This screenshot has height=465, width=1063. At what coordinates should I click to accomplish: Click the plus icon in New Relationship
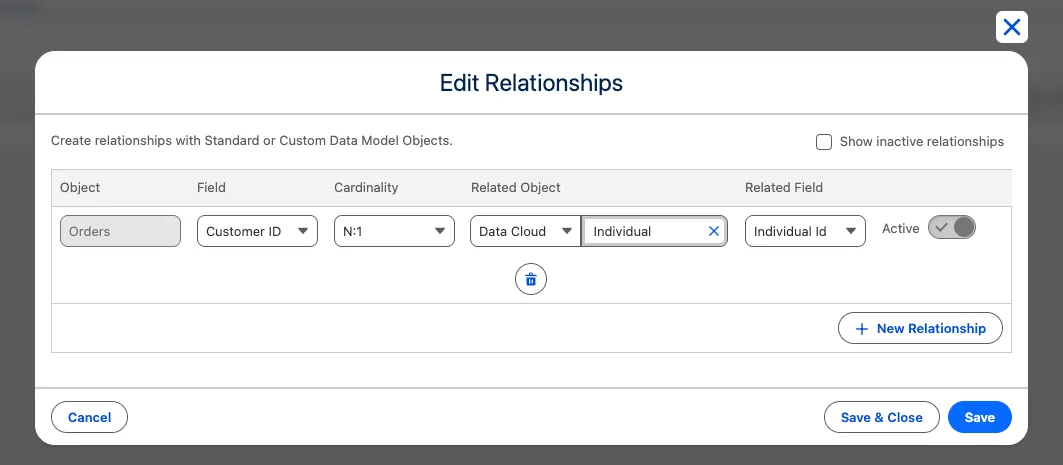[862, 329]
